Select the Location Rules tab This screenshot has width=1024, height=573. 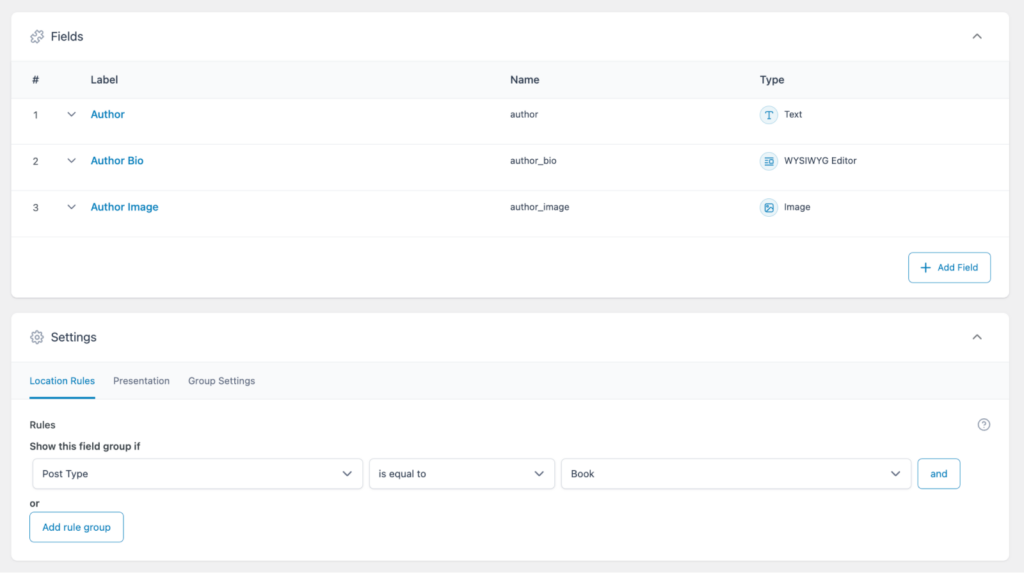click(x=62, y=381)
